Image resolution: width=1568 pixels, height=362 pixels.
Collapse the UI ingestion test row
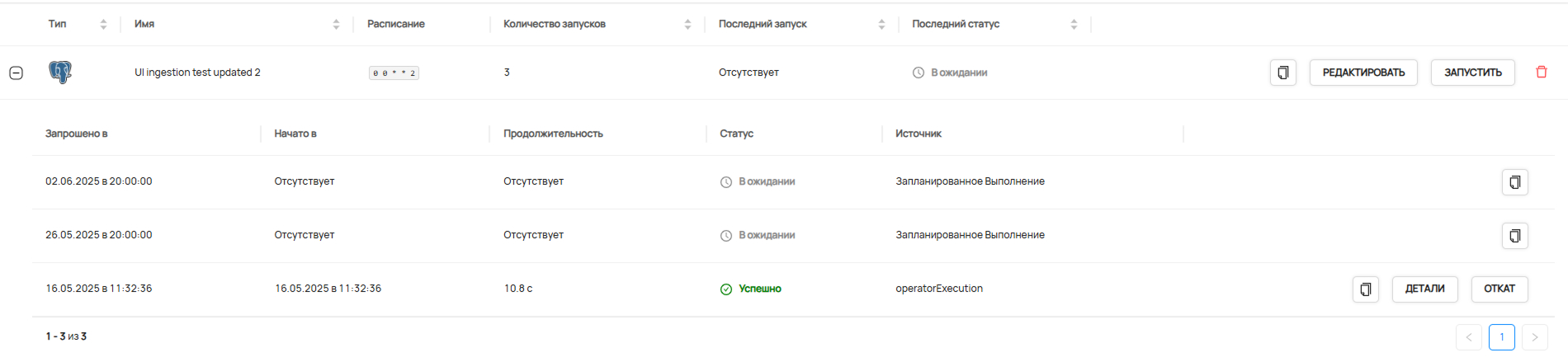pyautogui.click(x=16, y=73)
